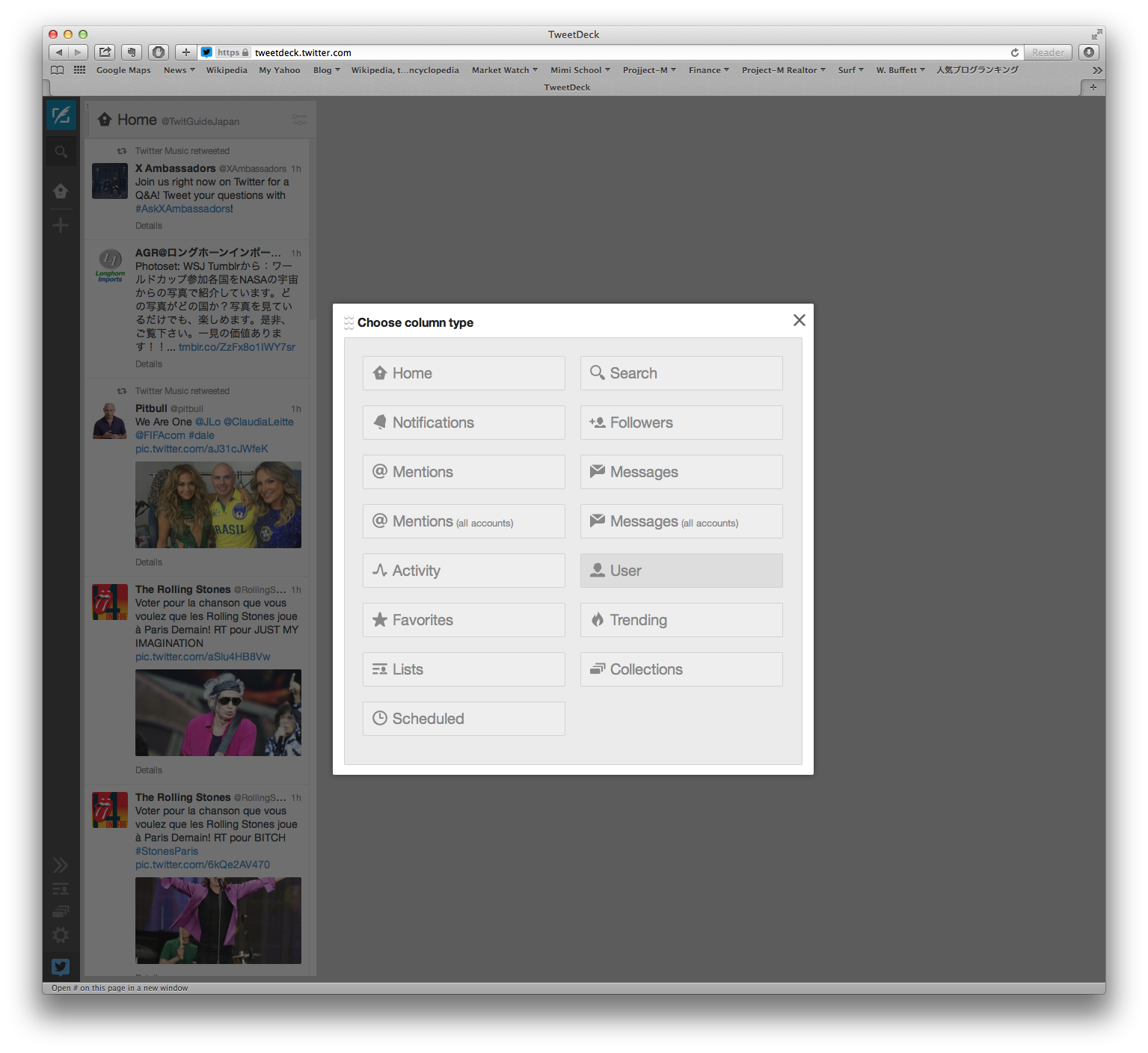Open the #AskXAmbassadors hashtag link

click(184, 209)
